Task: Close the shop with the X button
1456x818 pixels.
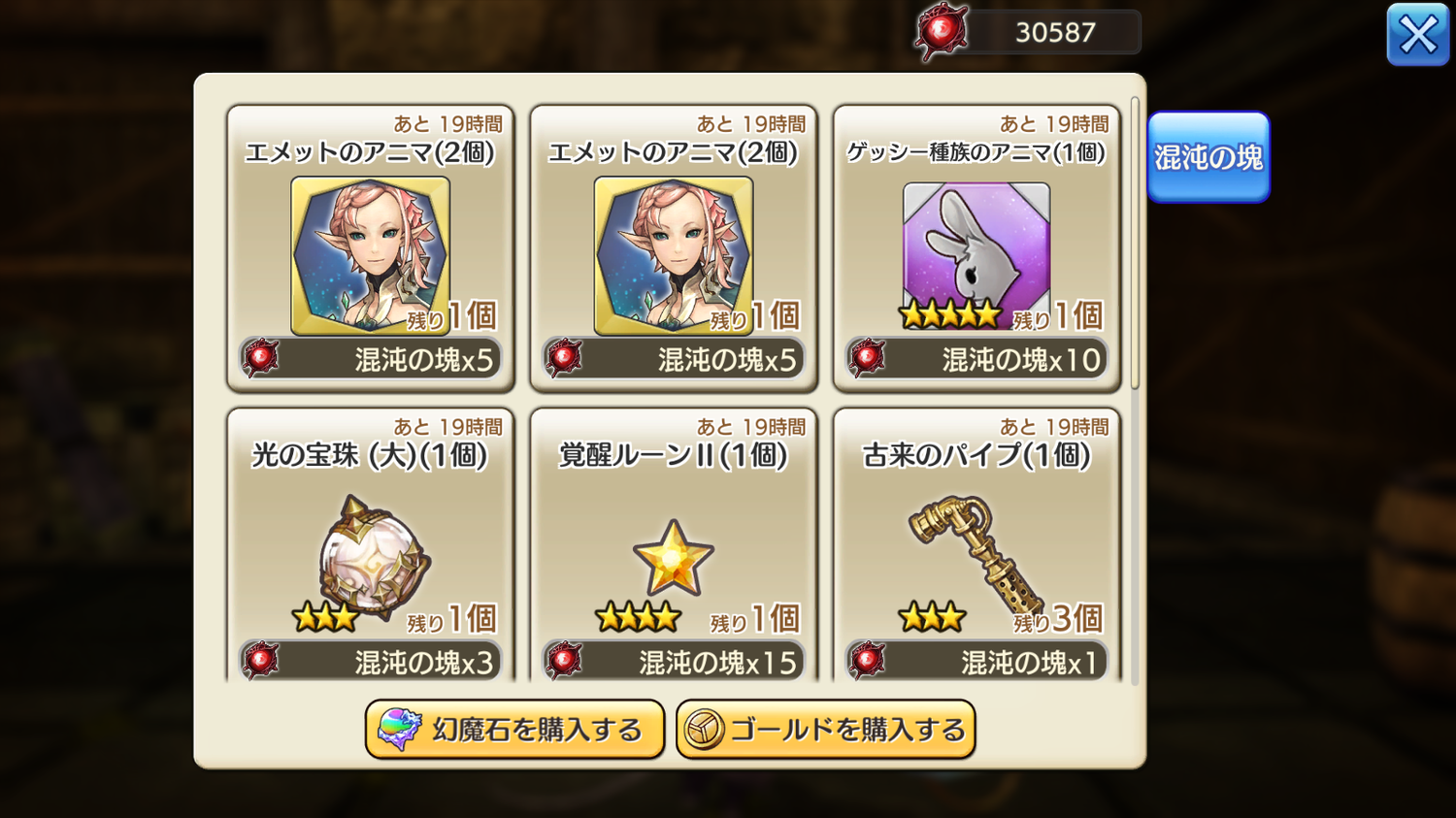Action: pos(1418,35)
